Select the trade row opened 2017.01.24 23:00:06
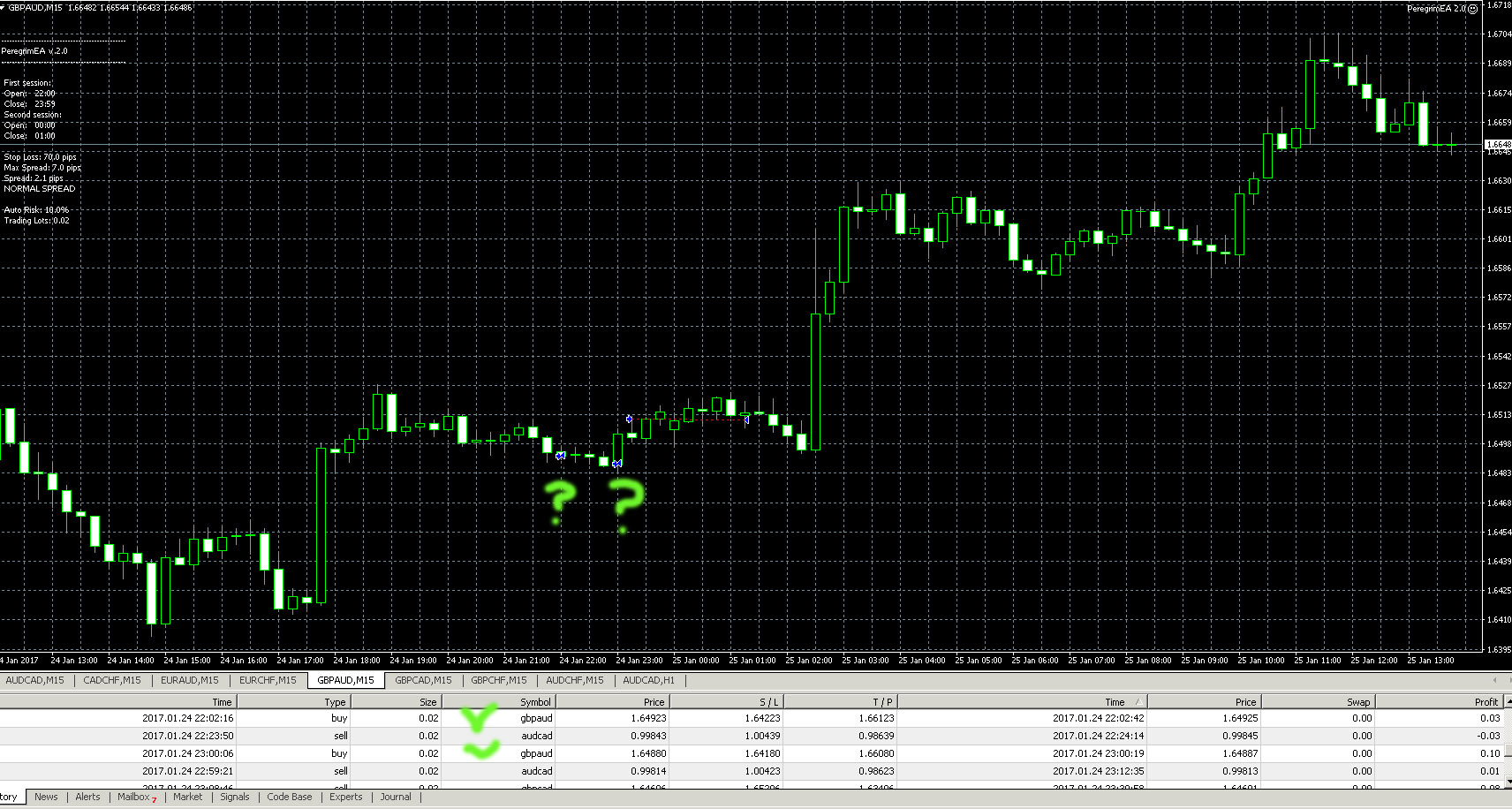 (x=751, y=753)
